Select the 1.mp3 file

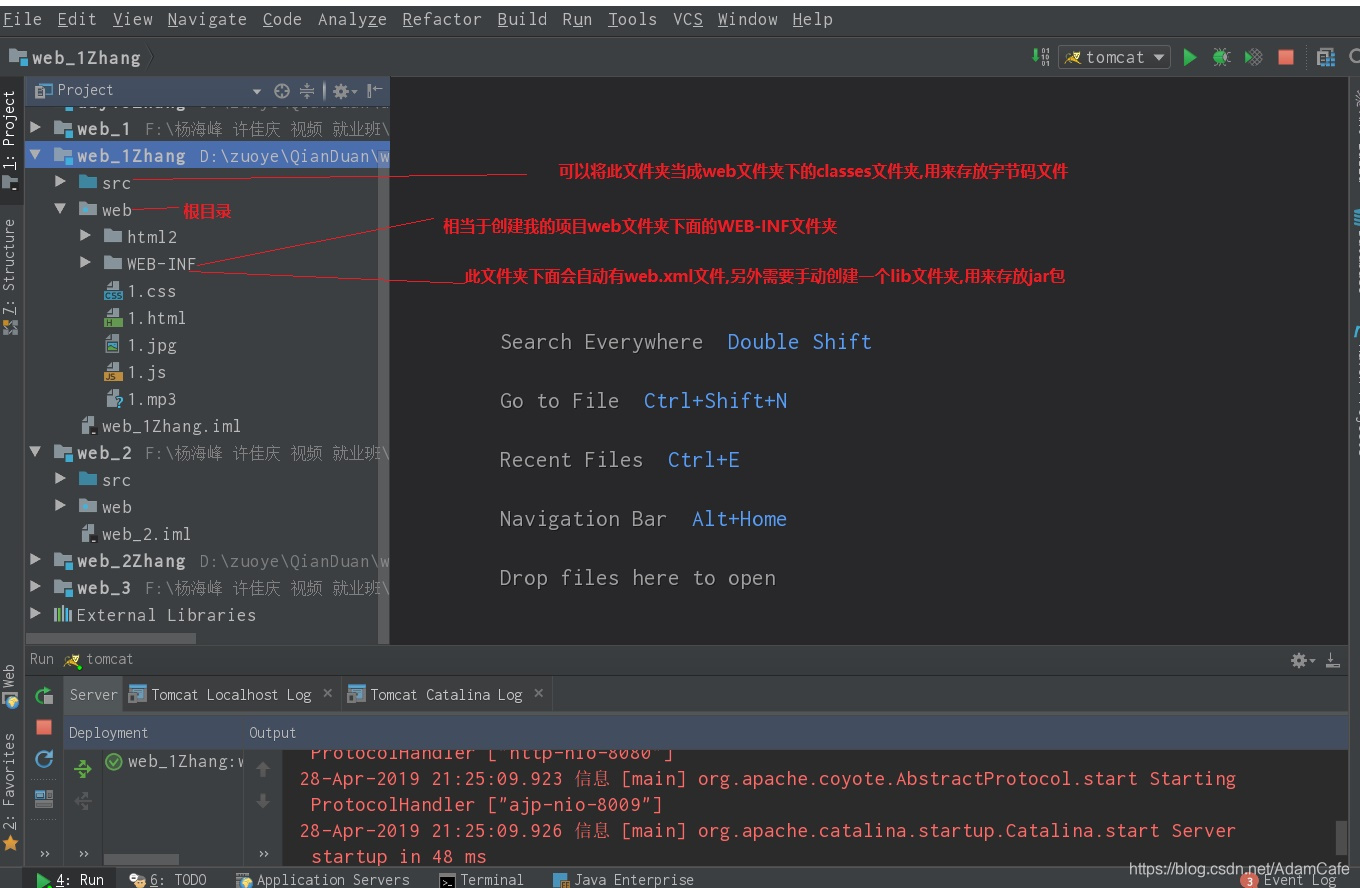click(x=140, y=399)
